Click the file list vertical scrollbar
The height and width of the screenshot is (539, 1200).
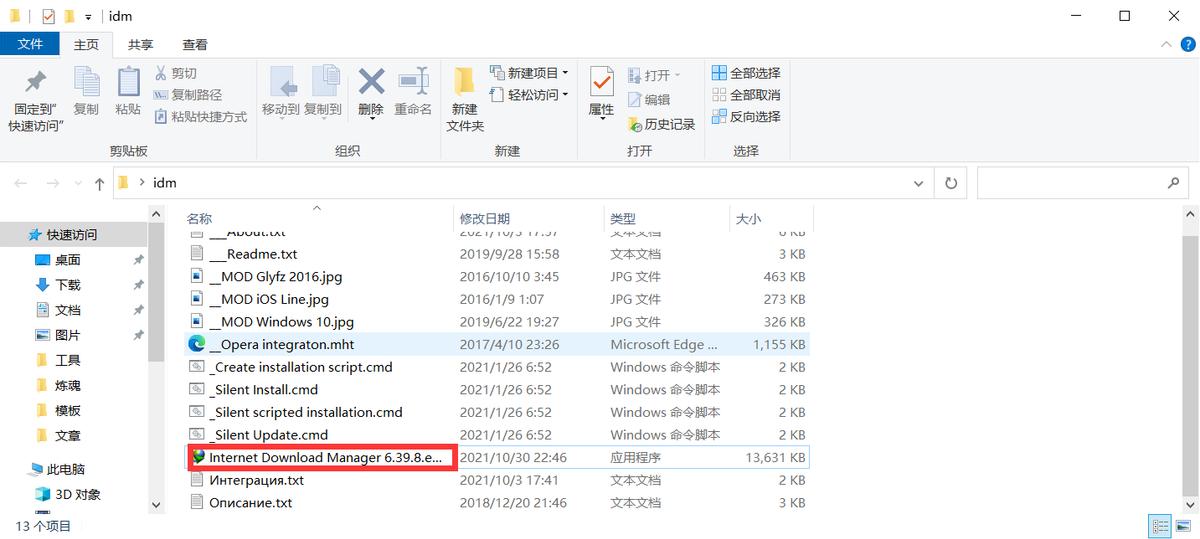[1190, 361]
